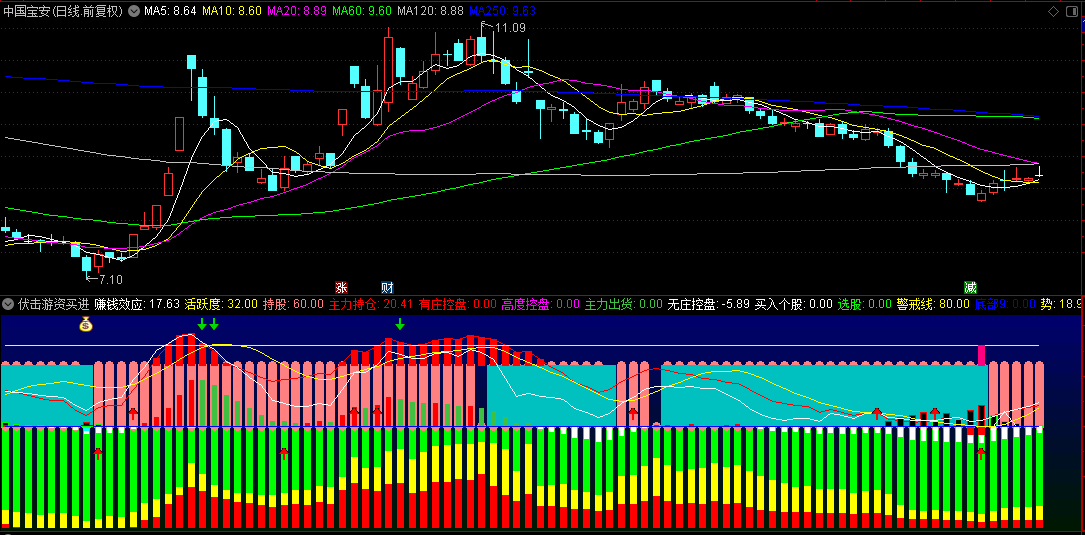Select the MA5: 8.64 label

[x=171, y=11]
